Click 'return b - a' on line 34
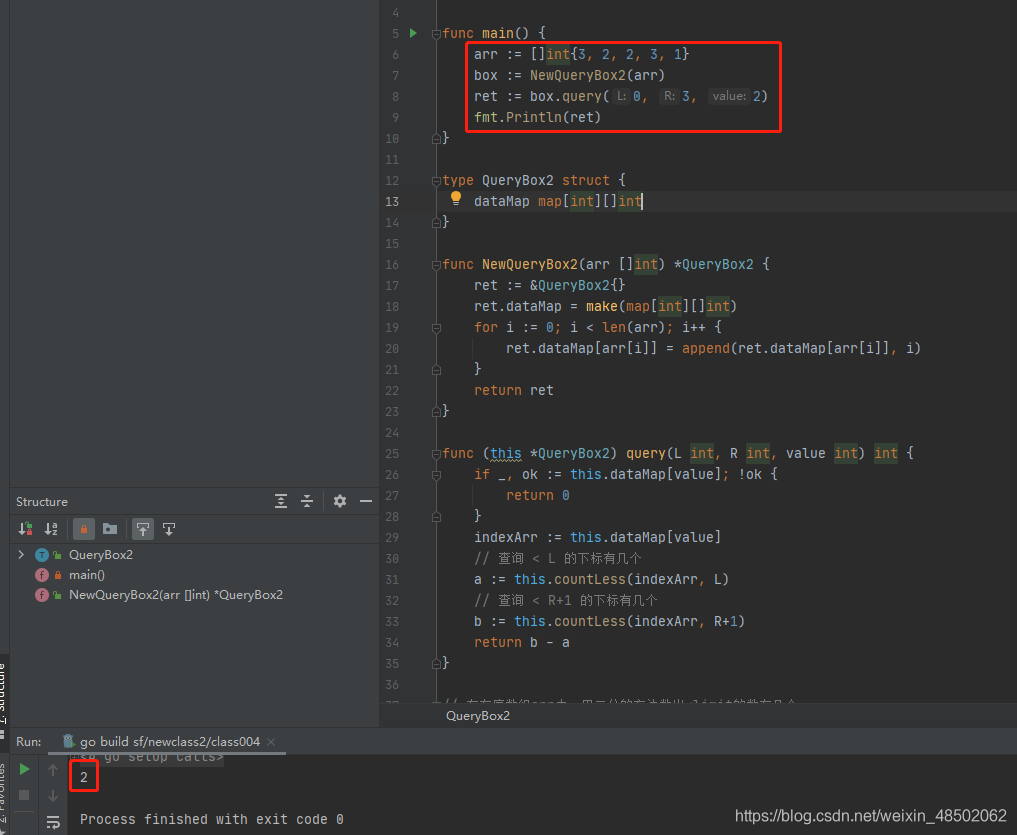The width and height of the screenshot is (1017, 835). point(521,642)
